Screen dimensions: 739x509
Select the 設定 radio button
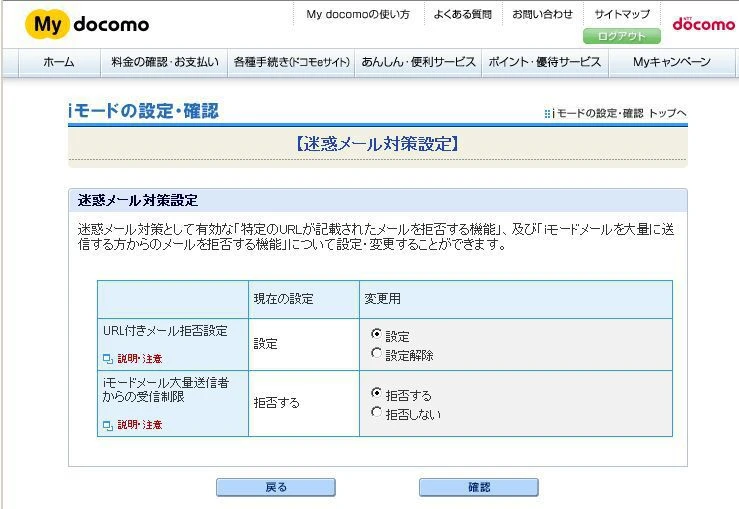click(376, 334)
